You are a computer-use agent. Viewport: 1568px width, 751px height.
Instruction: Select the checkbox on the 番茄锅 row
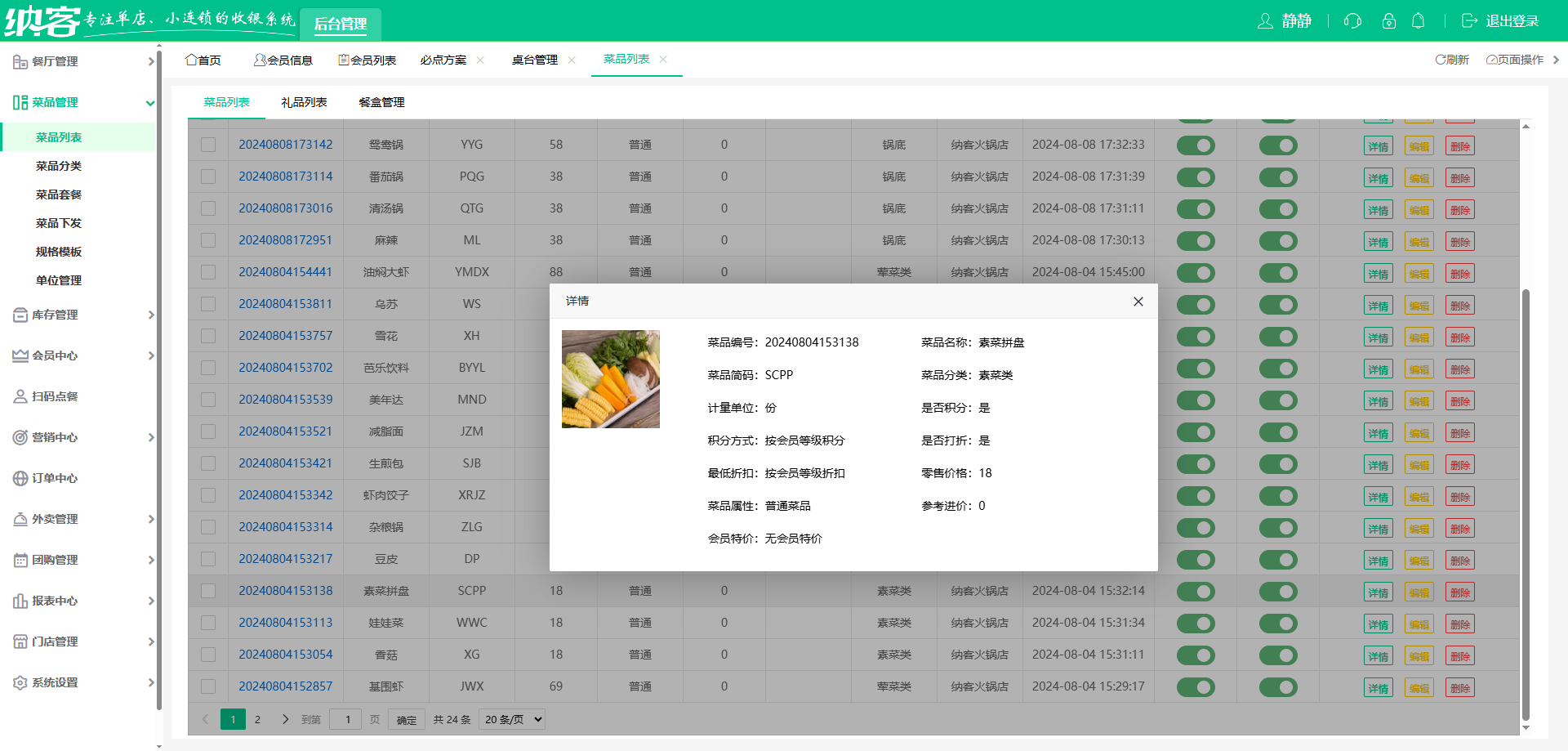[207, 177]
